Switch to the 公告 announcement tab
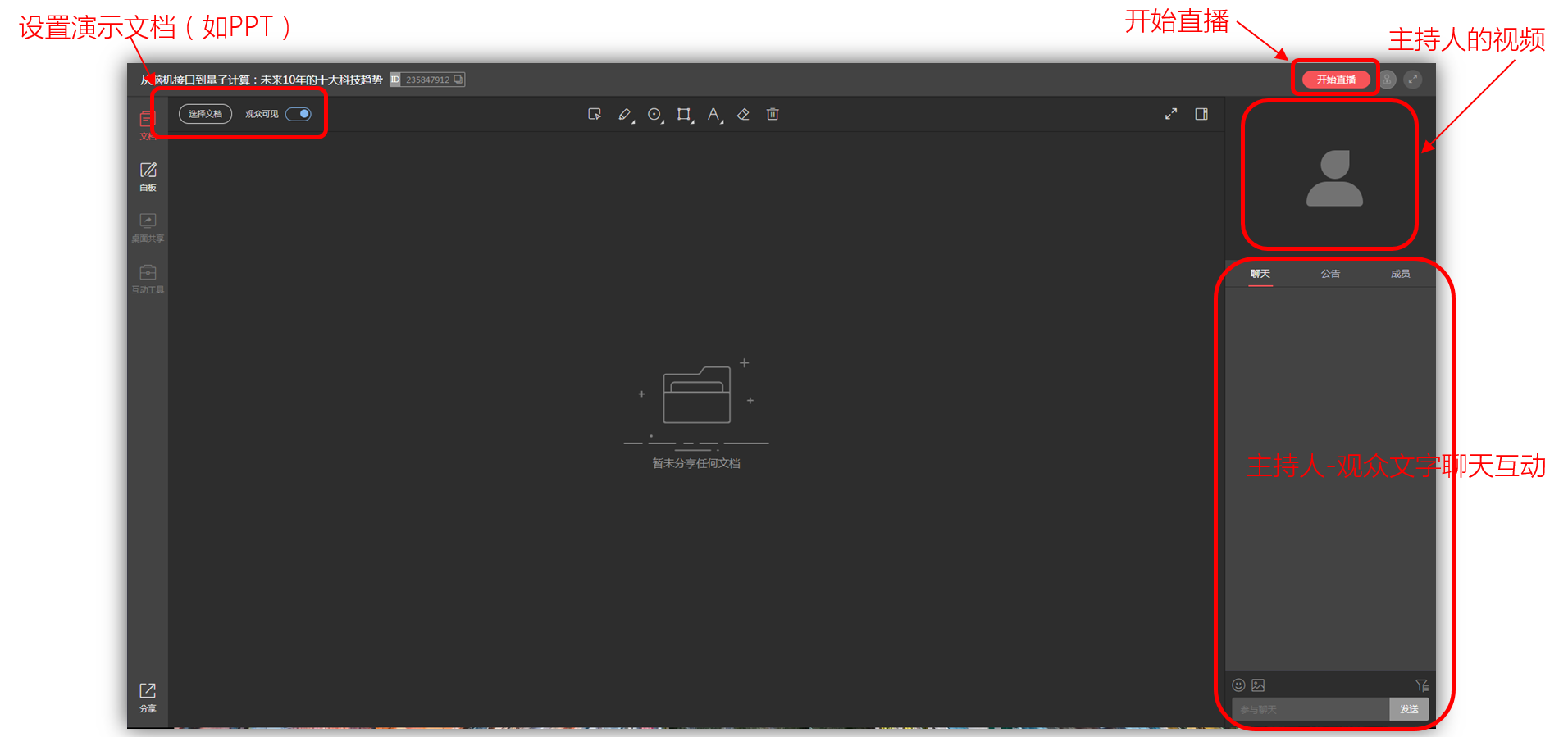Viewport: 1568px width, 737px height. coord(1330,274)
